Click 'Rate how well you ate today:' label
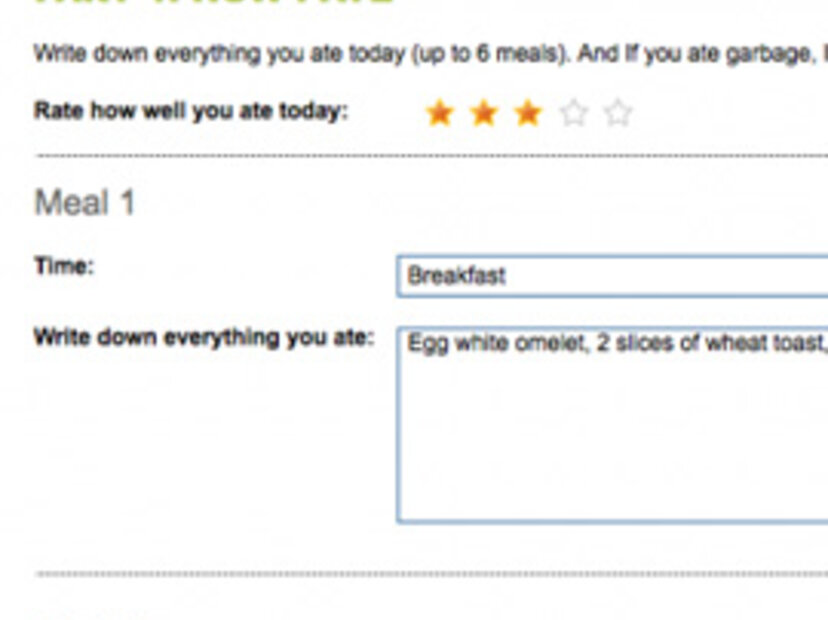Image resolution: width=828 pixels, height=620 pixels. click(x=191, y=111)
